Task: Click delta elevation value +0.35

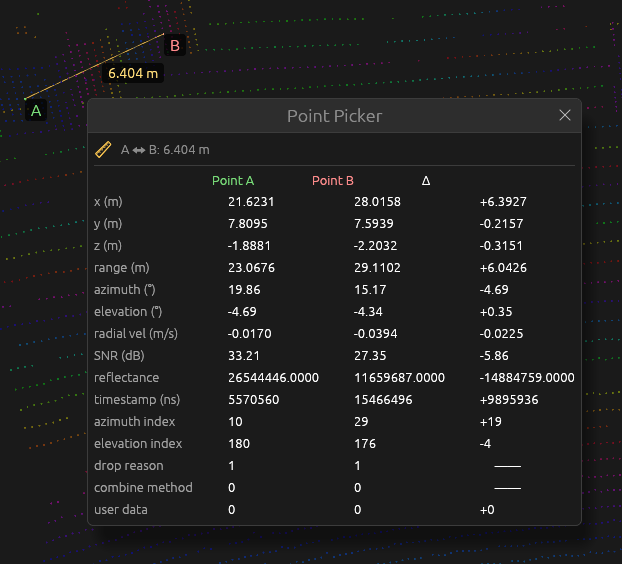Action: pos(496,312)
